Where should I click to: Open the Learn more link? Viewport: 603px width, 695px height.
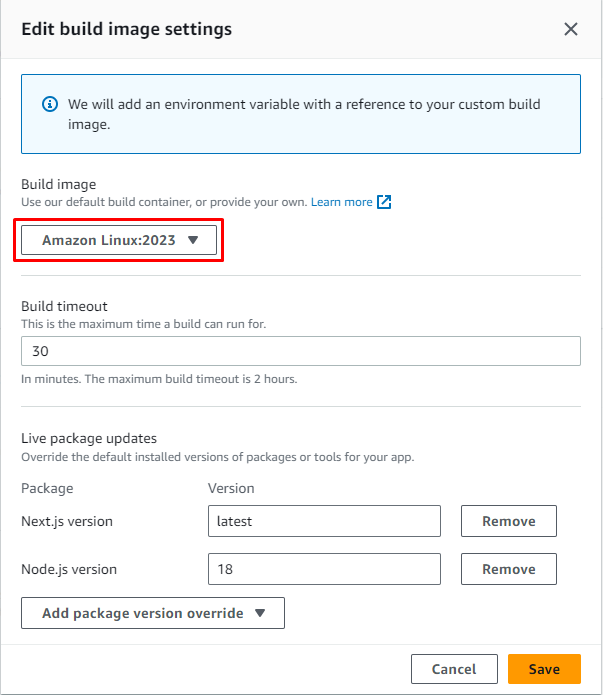341,202
